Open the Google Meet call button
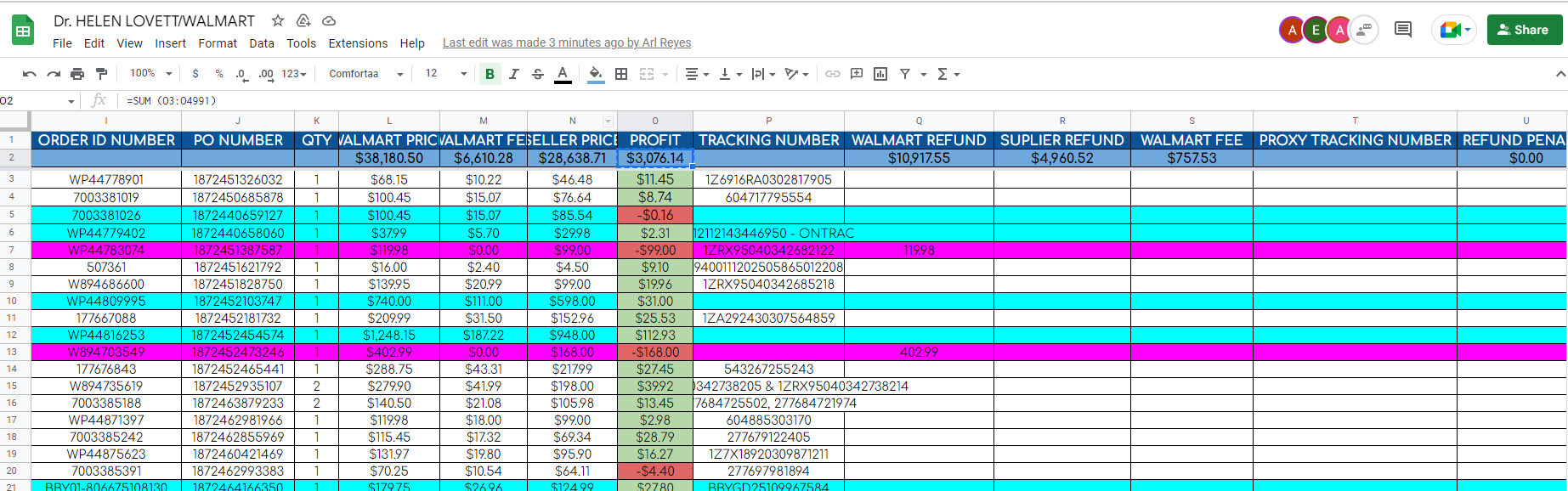The height and width of the screenshot is (491, 1568). coord(1454,30)
